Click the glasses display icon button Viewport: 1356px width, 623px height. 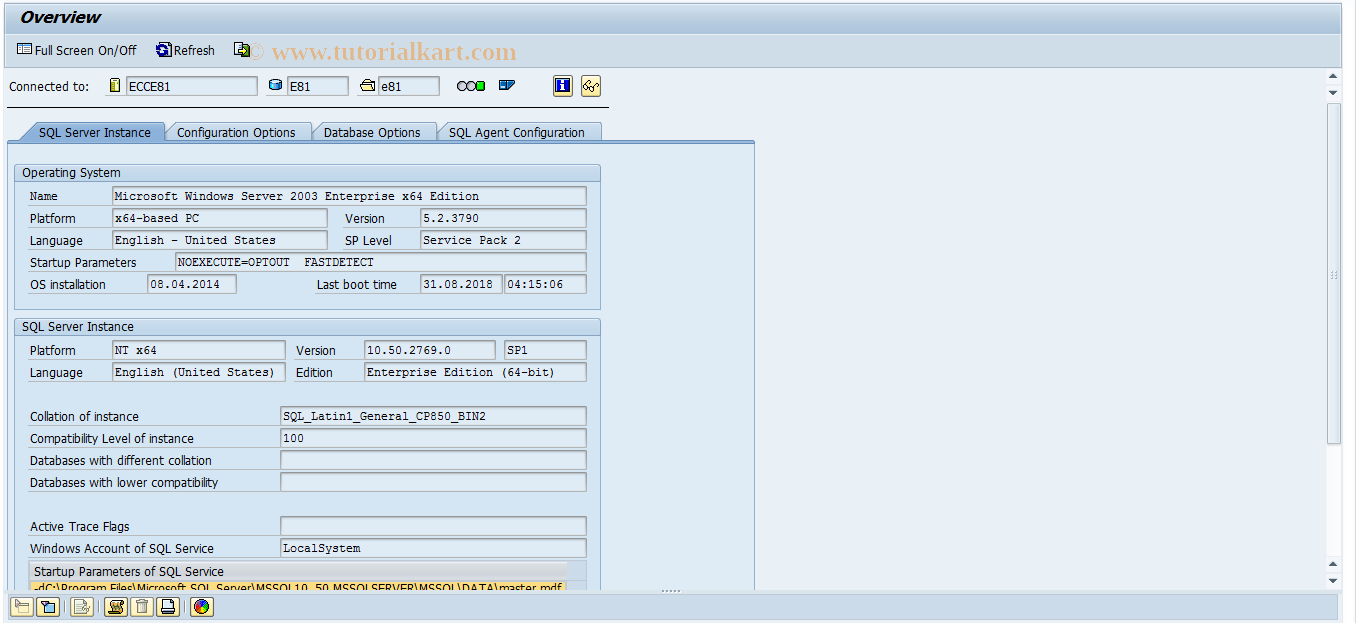coord(591,86)
